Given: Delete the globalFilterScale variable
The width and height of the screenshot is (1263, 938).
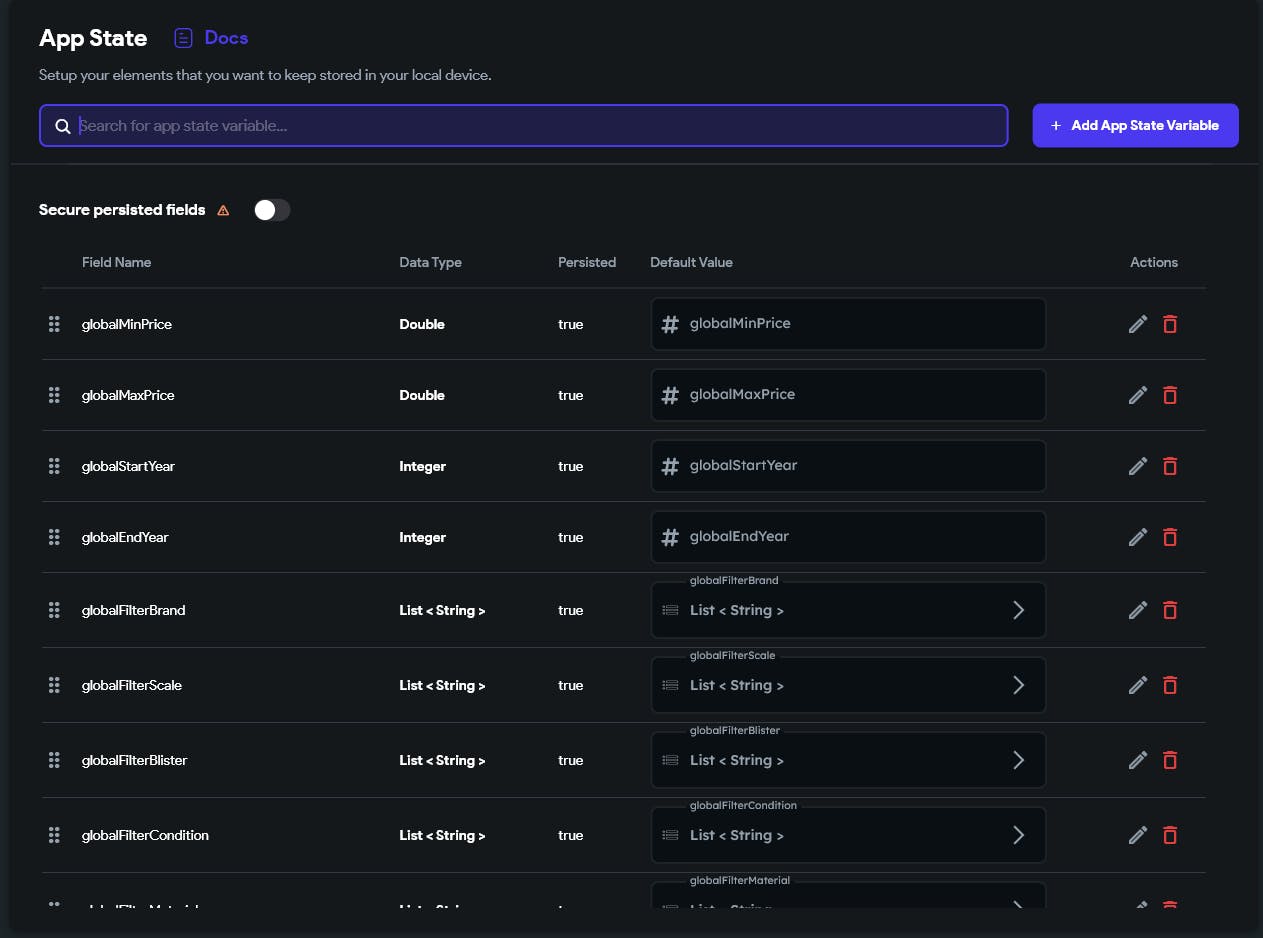Looking at the screenshot, I should click(x=1170, y=685).
